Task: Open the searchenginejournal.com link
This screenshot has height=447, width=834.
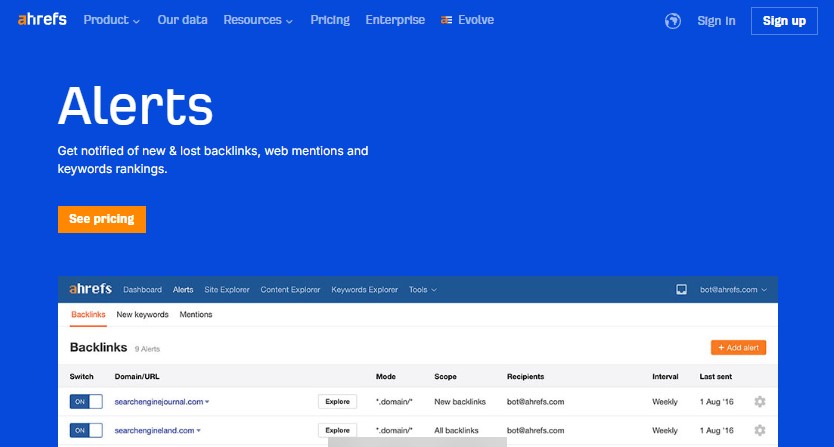Action: 159,402
